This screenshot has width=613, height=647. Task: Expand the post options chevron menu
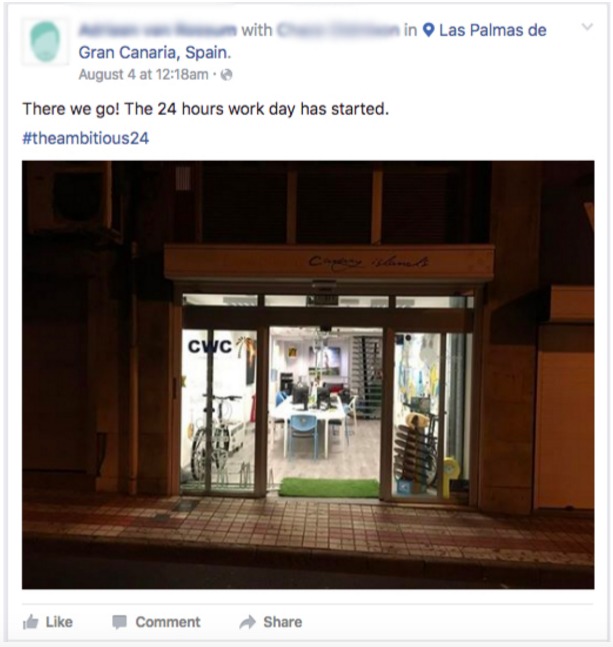(x=587, y=27)
